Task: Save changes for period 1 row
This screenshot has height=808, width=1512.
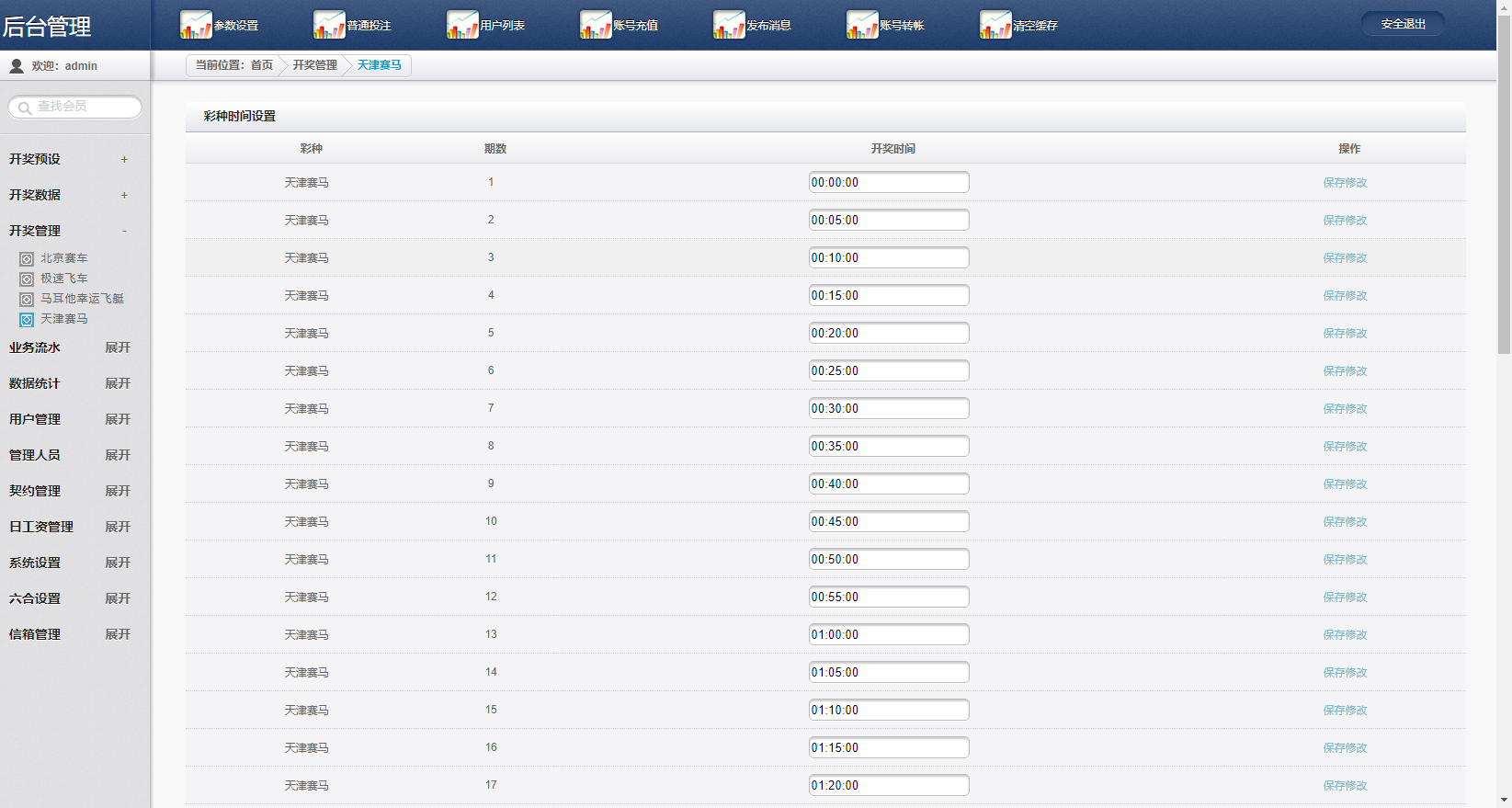Action: pyautogui.click(x=1345, y=183)
